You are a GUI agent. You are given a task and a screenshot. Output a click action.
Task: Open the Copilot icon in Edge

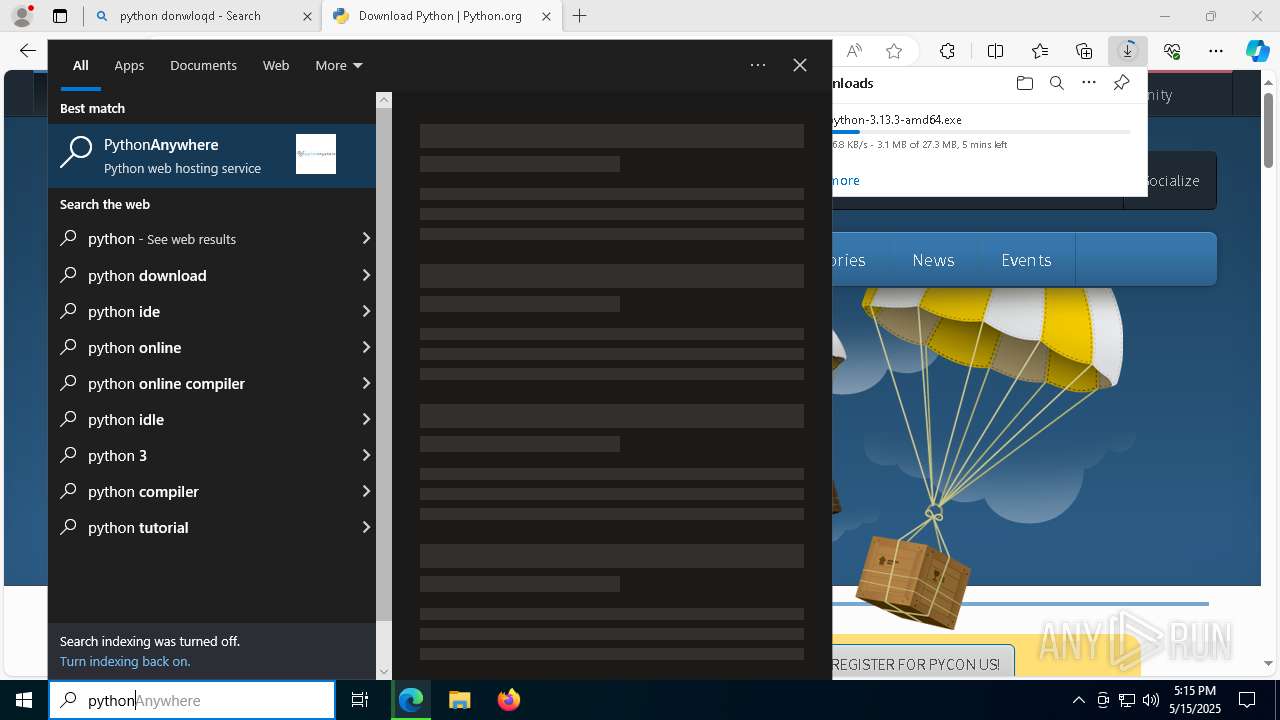point(1257,51)
